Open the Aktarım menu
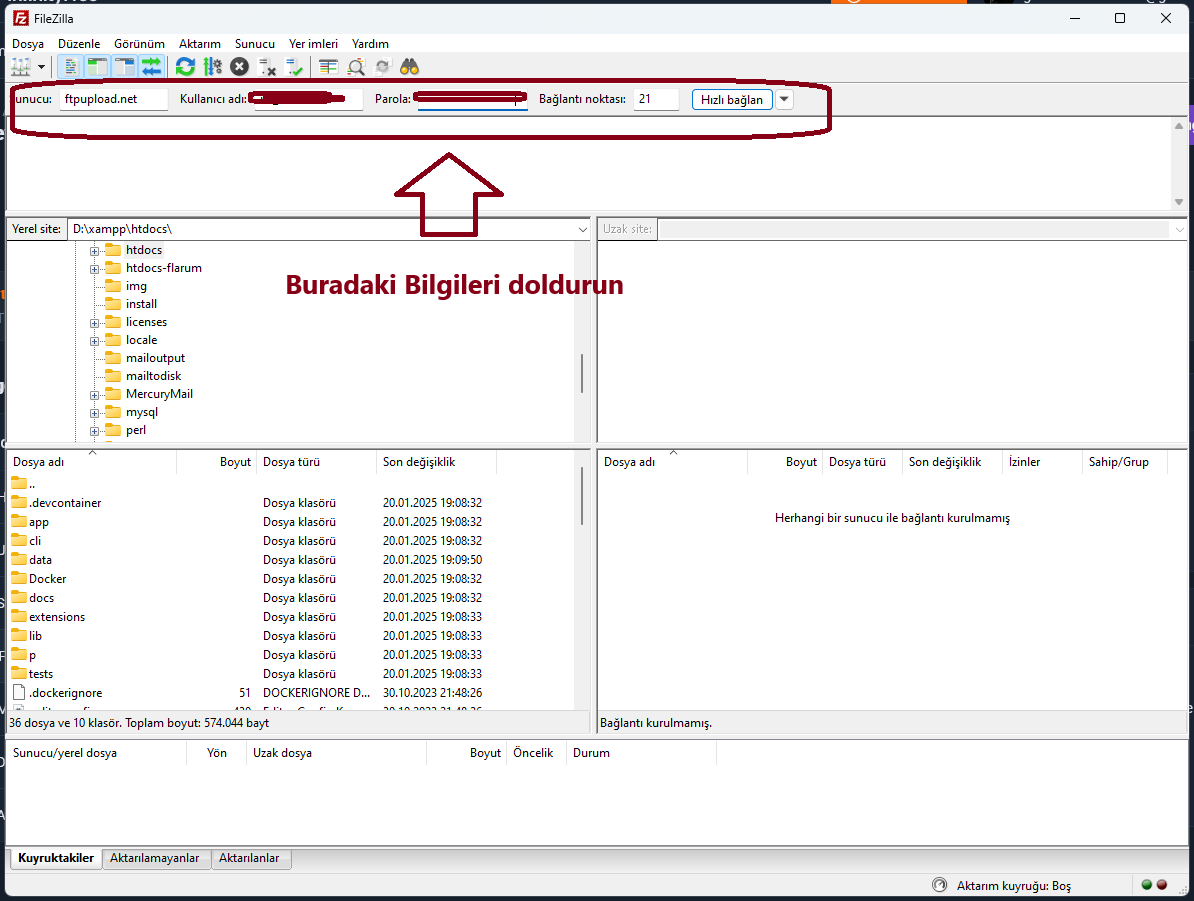 200,44
